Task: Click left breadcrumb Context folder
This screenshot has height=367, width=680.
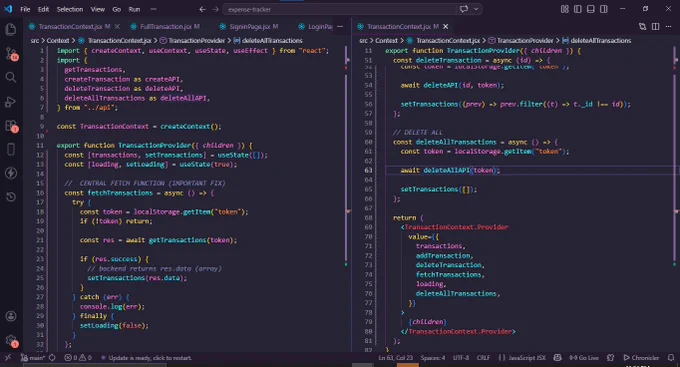Action: 58,40
